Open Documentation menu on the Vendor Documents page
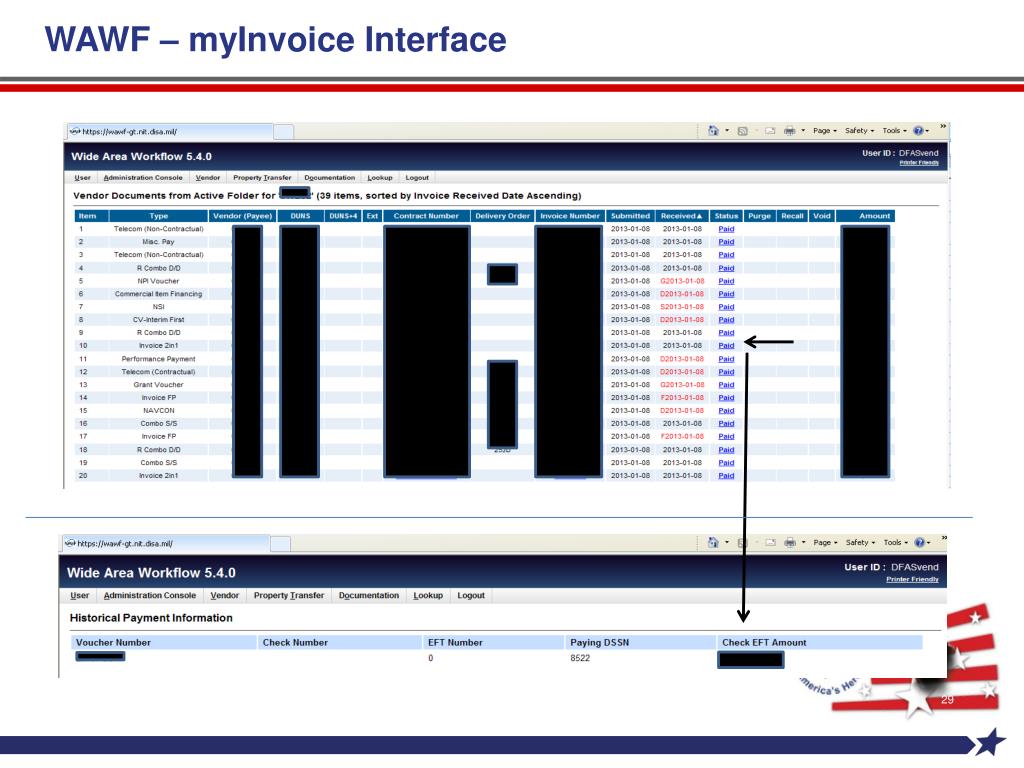The height and width of the screenshot is (768, 1024). [x=330, y=178]
